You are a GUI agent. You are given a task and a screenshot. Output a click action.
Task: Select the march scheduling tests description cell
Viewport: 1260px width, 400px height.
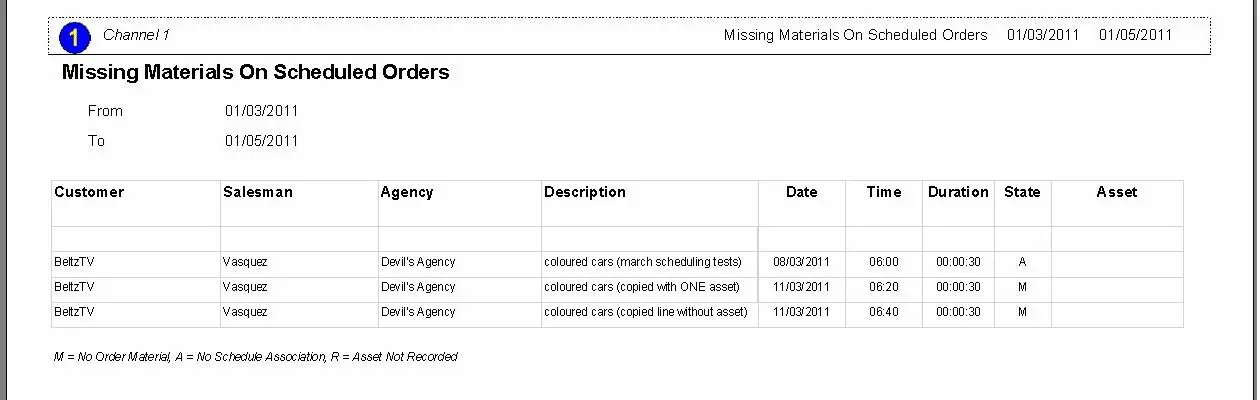pos(643,262)
